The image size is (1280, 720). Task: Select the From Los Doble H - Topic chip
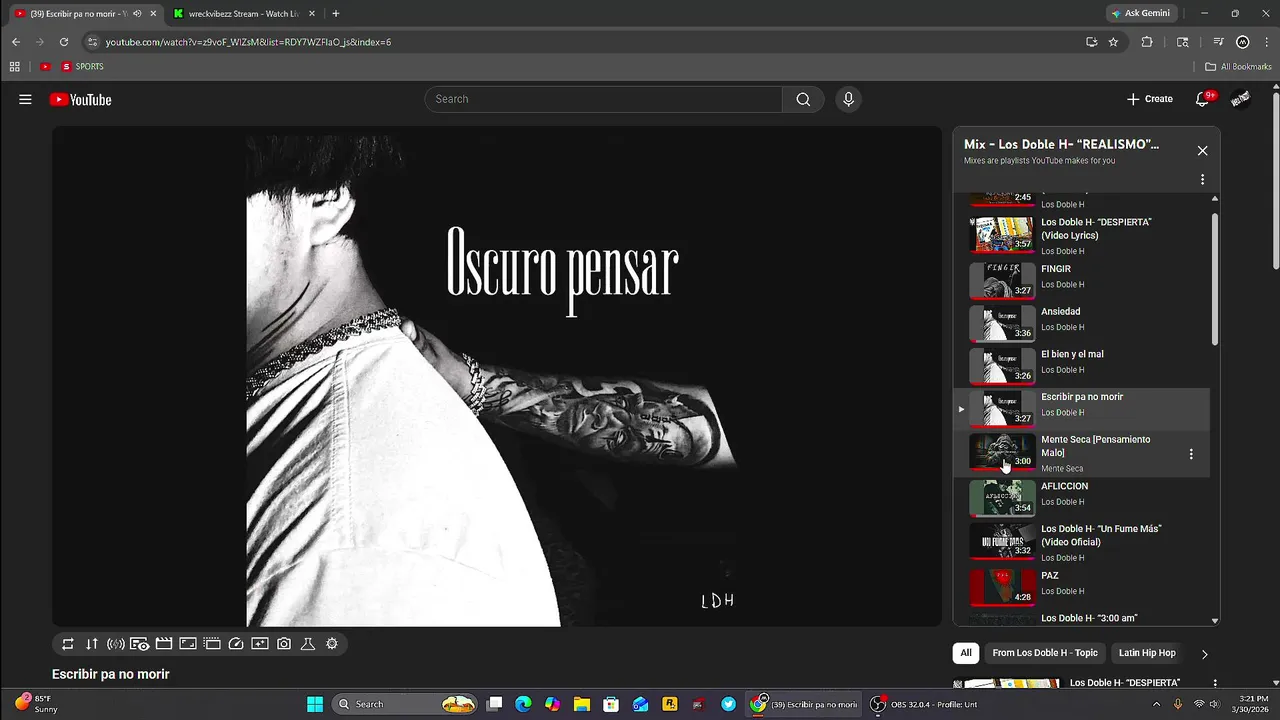1045,653
